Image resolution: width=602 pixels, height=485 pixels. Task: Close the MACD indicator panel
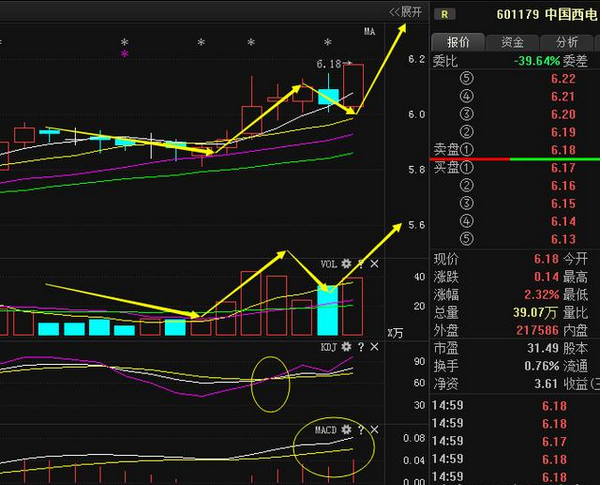coord(374,430)
